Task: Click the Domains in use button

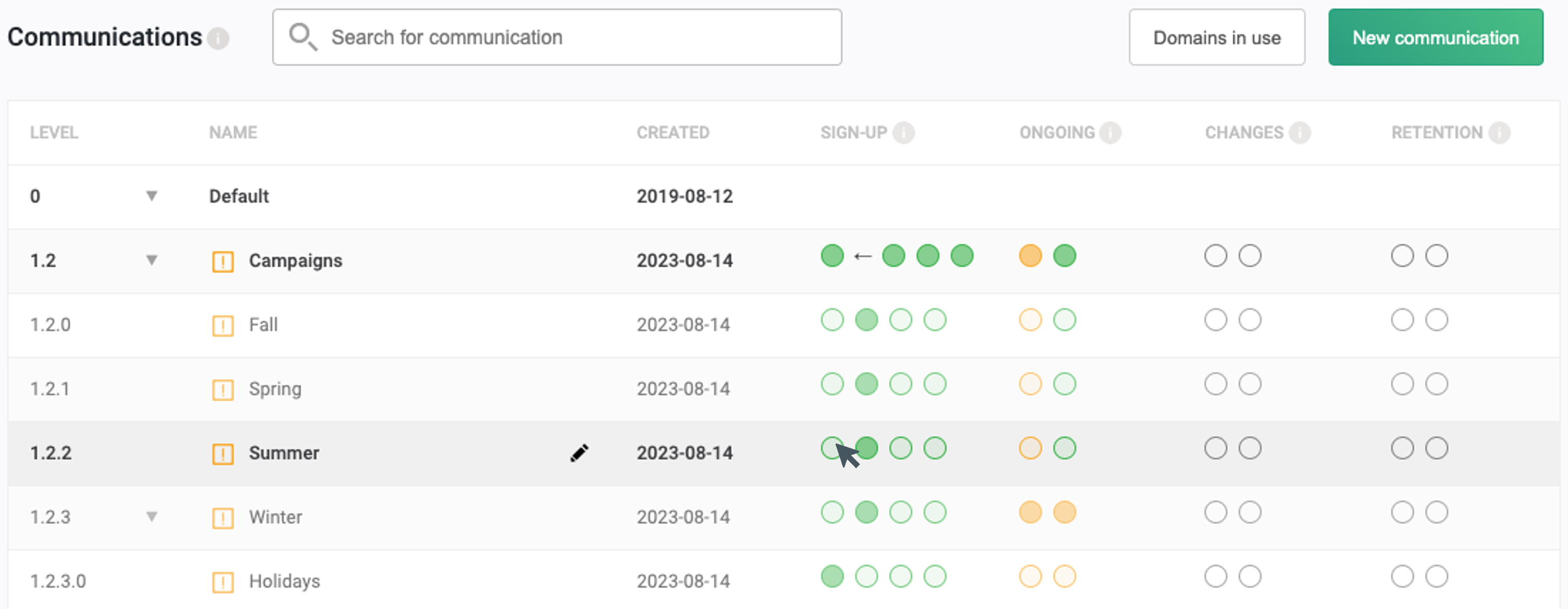Action: point(1216,37)
